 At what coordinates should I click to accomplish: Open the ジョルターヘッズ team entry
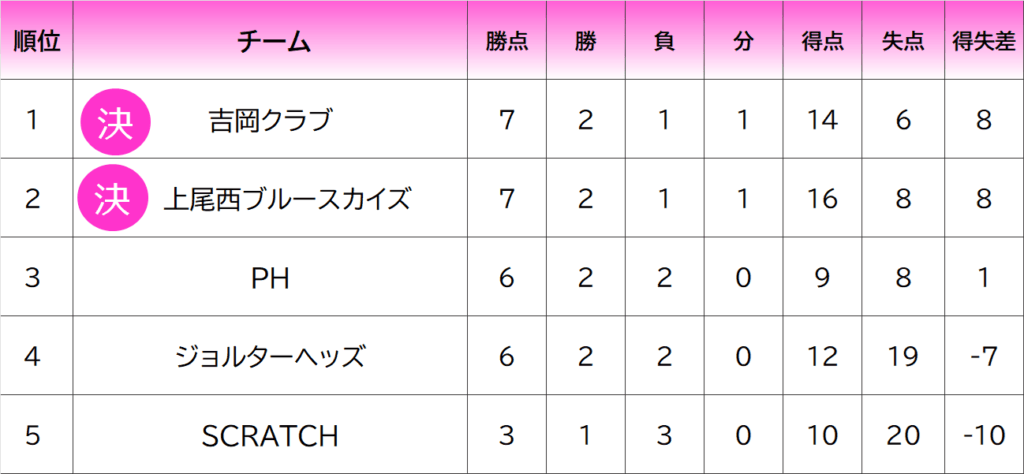click(x=271, y=357)
